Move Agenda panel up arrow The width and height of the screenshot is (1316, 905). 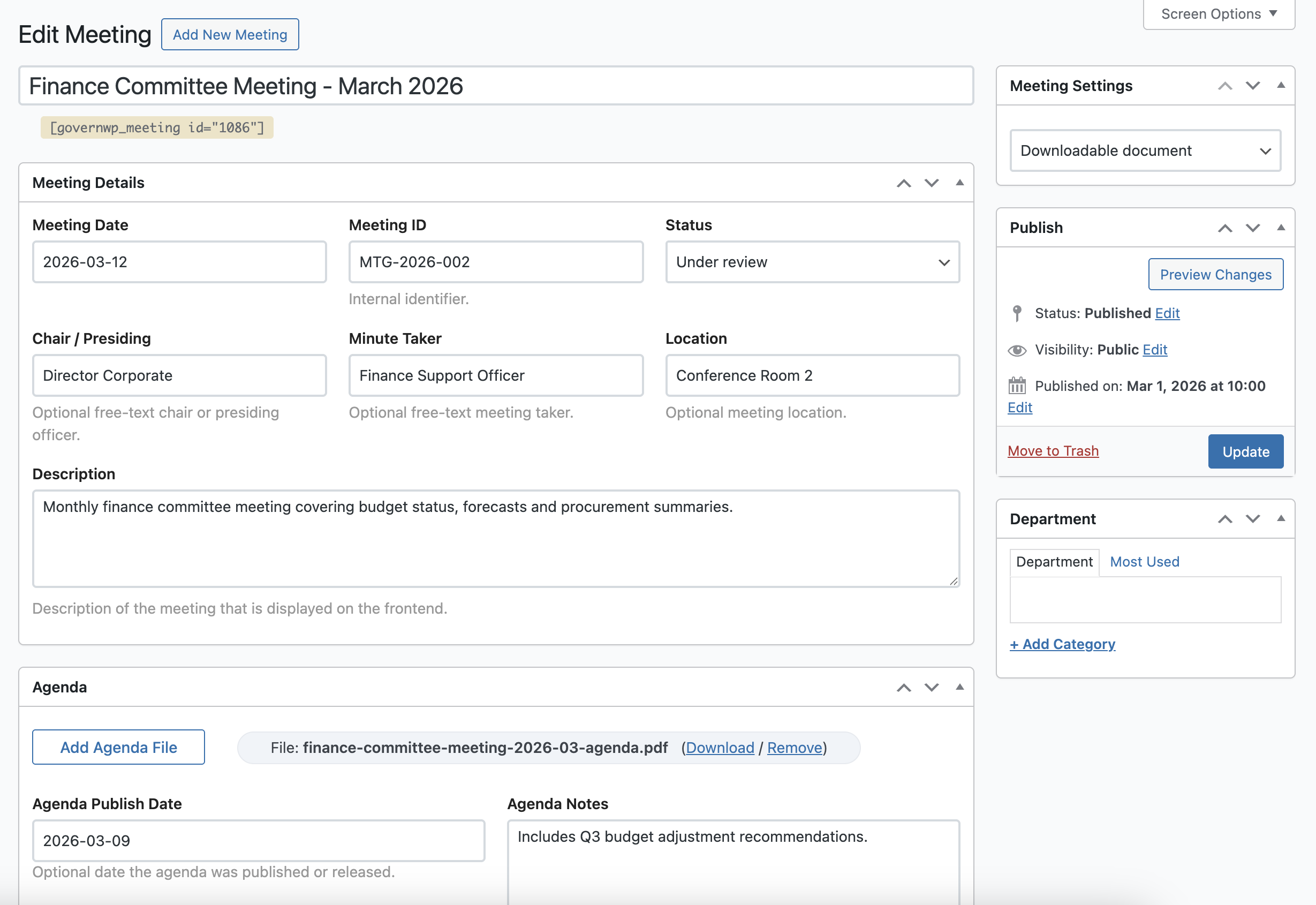click(x=903, y=687)
